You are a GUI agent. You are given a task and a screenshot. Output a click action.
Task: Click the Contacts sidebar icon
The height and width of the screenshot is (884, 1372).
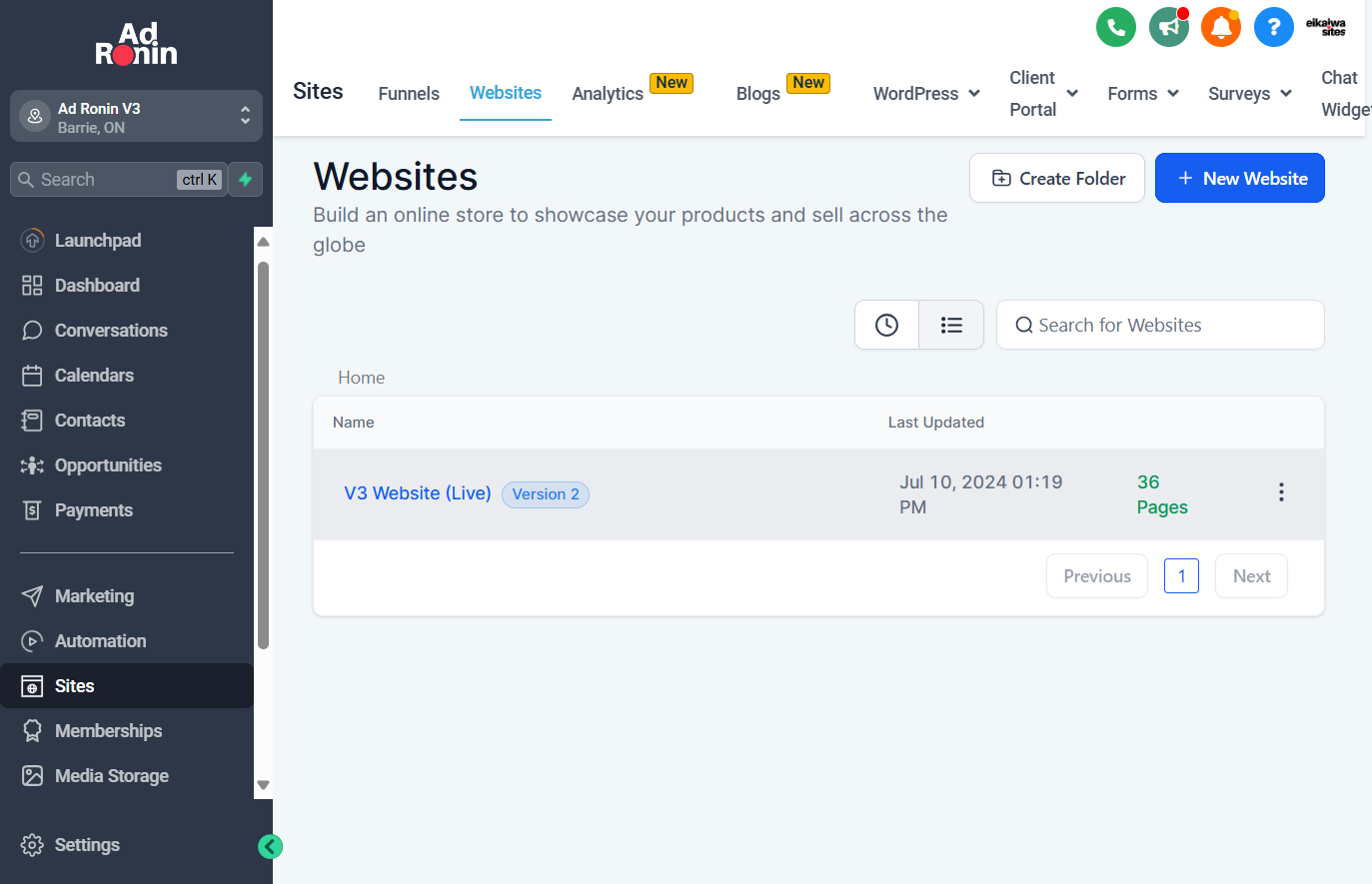[x=33, y=421]
